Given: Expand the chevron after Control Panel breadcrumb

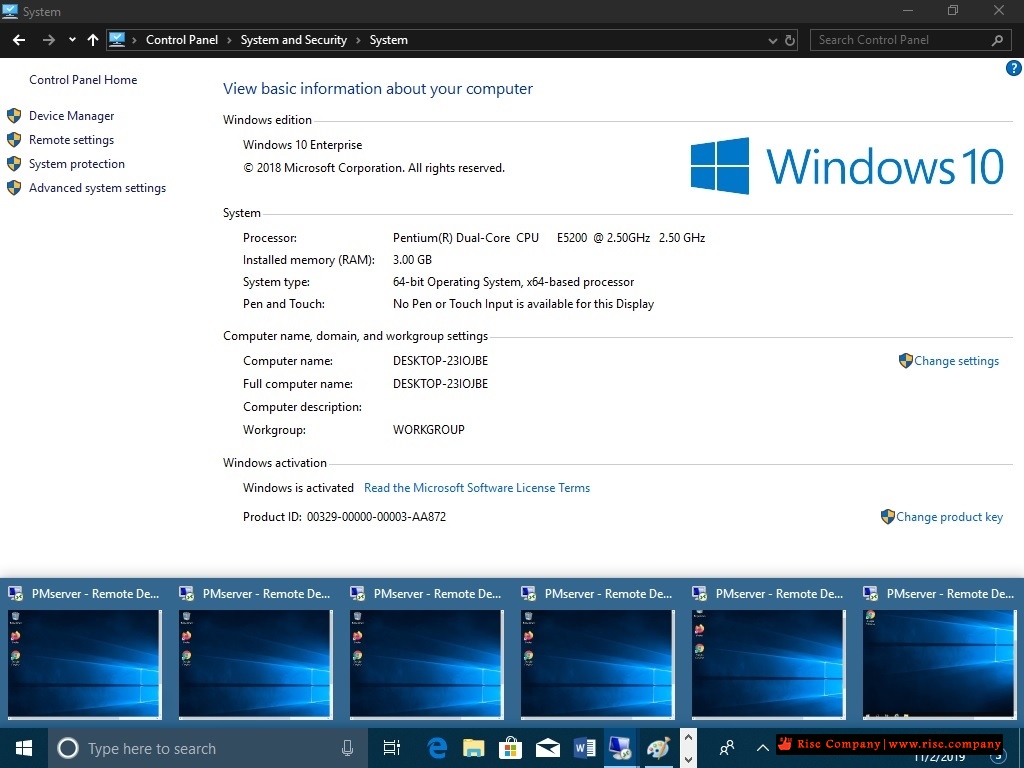Looking at the screenshot, I should point(229,40).
